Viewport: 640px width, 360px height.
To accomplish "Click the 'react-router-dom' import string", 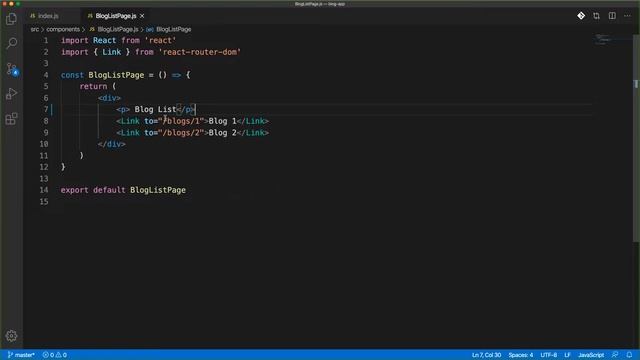I will pyautogui.click(x=200, y=52).
